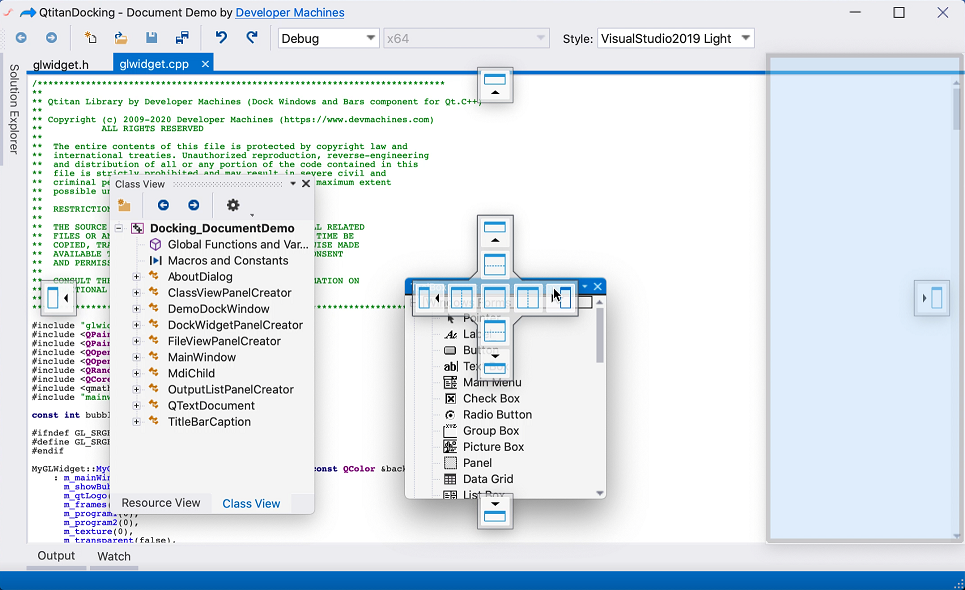Click the navigate forward arrow in main toolbar

(x=52, y=38)
